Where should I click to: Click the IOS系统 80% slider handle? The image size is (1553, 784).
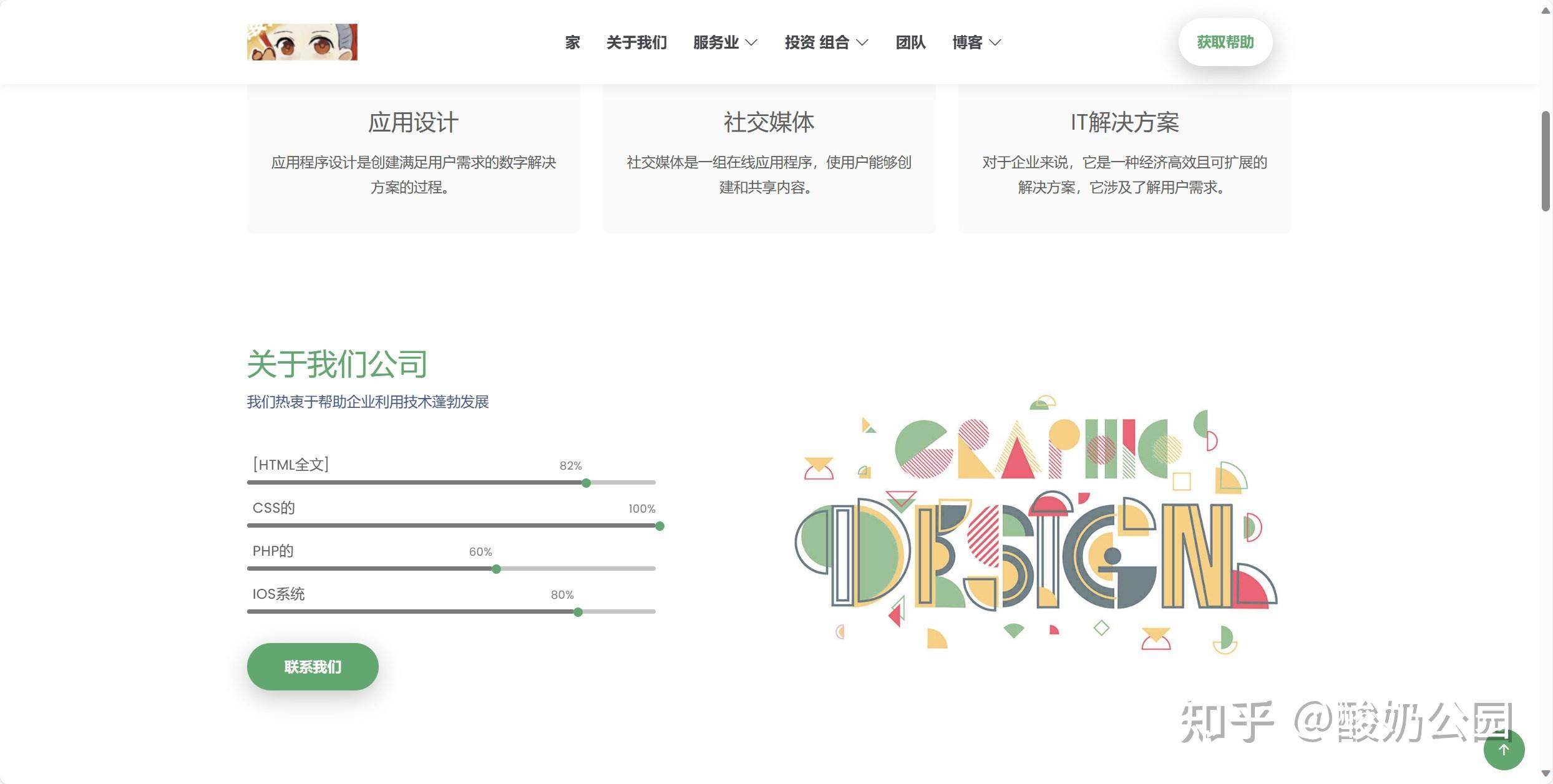pos(578,612)
